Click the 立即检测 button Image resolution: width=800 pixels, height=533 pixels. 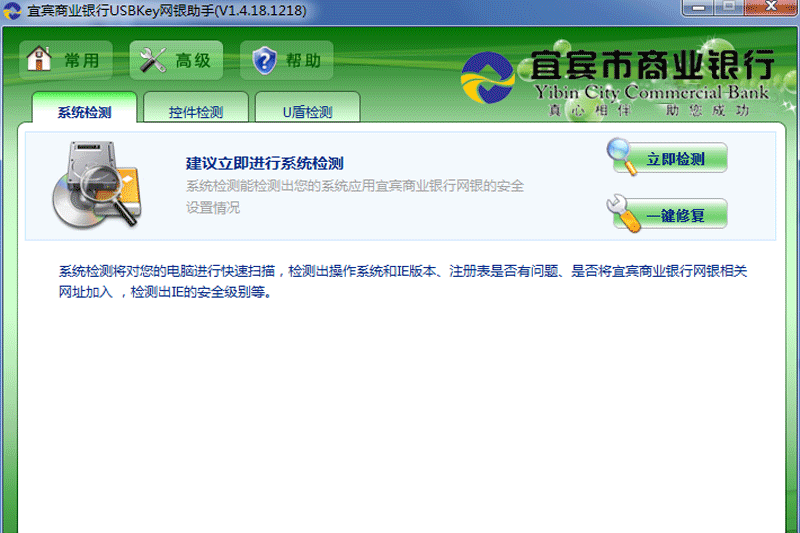click(668, 157)
